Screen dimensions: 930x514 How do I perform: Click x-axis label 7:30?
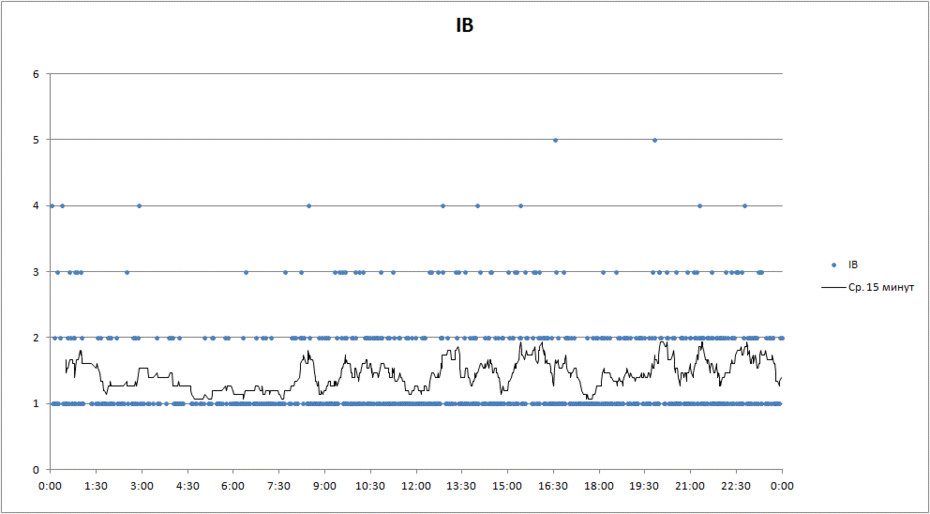[x=279, y=486]
